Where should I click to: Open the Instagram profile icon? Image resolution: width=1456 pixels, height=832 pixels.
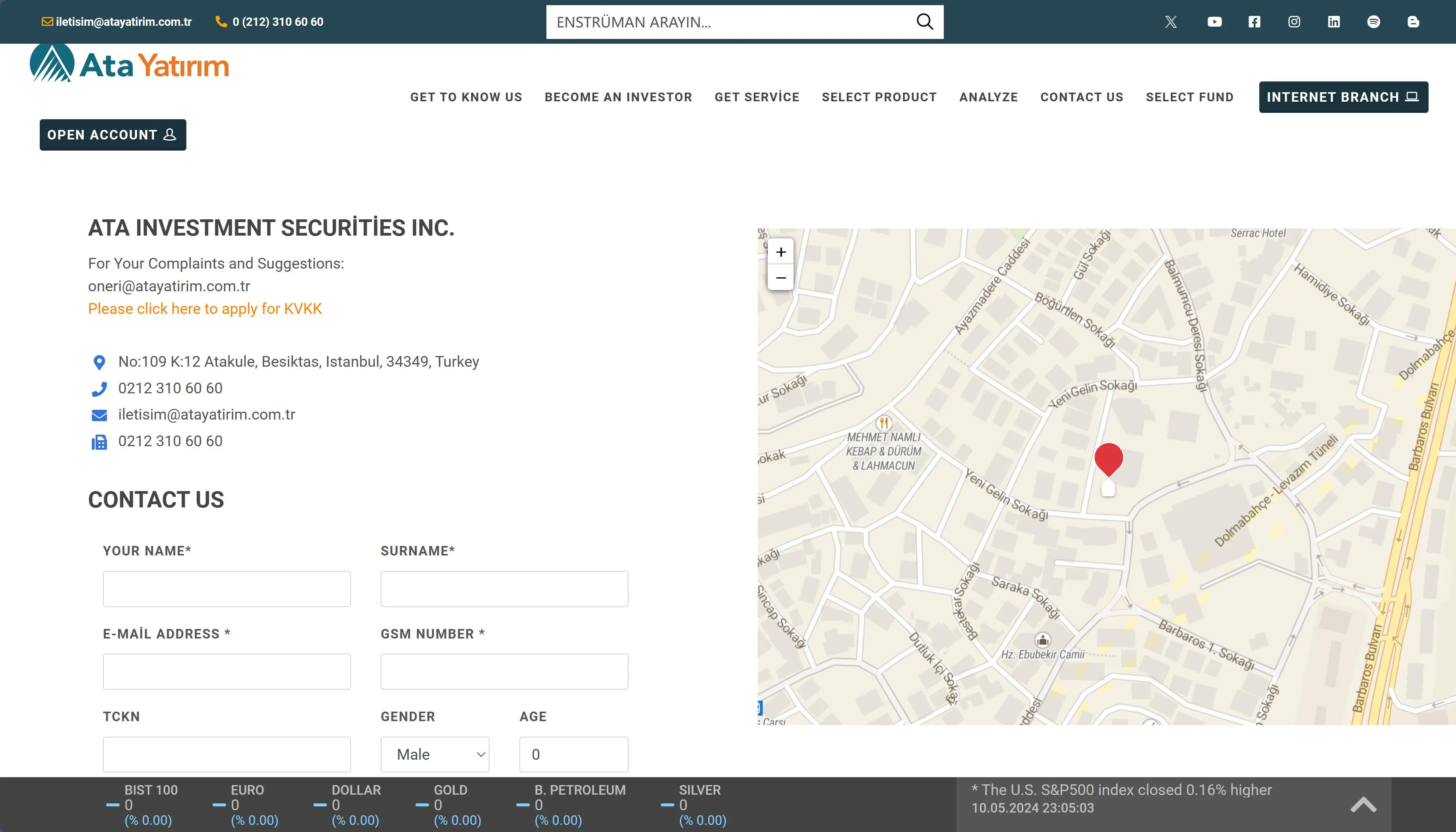click(x=1294, y=22)
